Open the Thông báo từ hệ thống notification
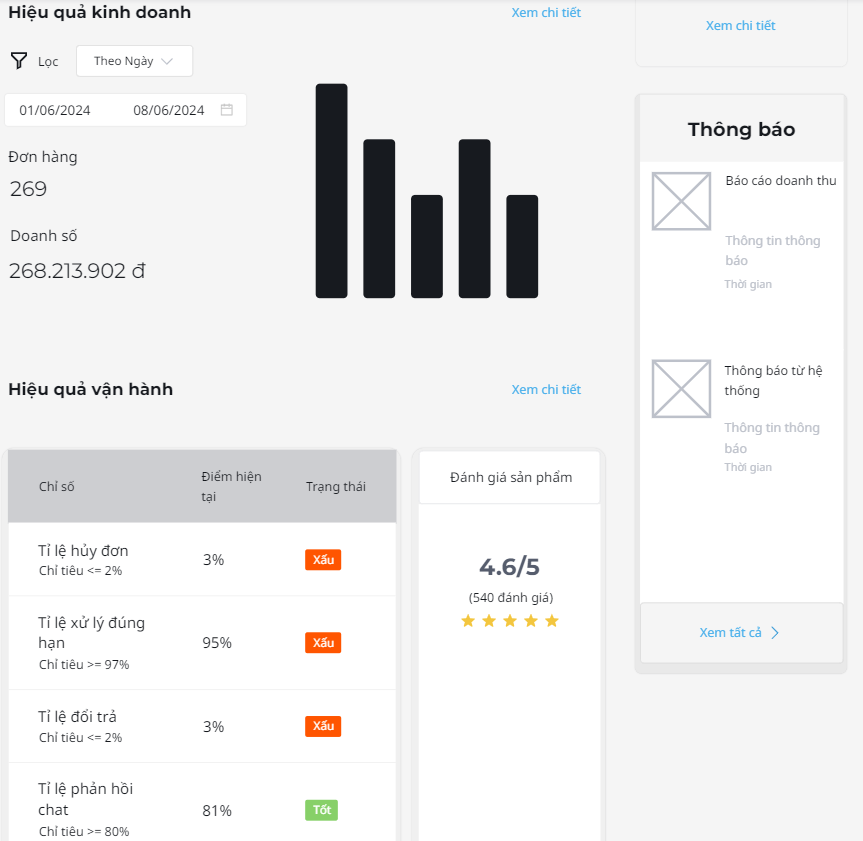Image resolution: width=863 pixels, height=841 pixels. [773, 380]
